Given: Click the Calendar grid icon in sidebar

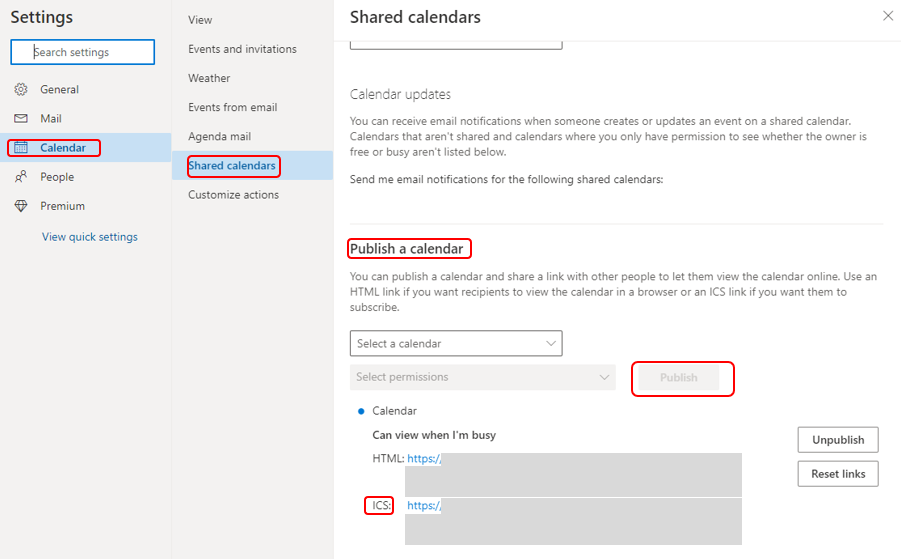Looking at the screenshot, I should click(20, 148).
